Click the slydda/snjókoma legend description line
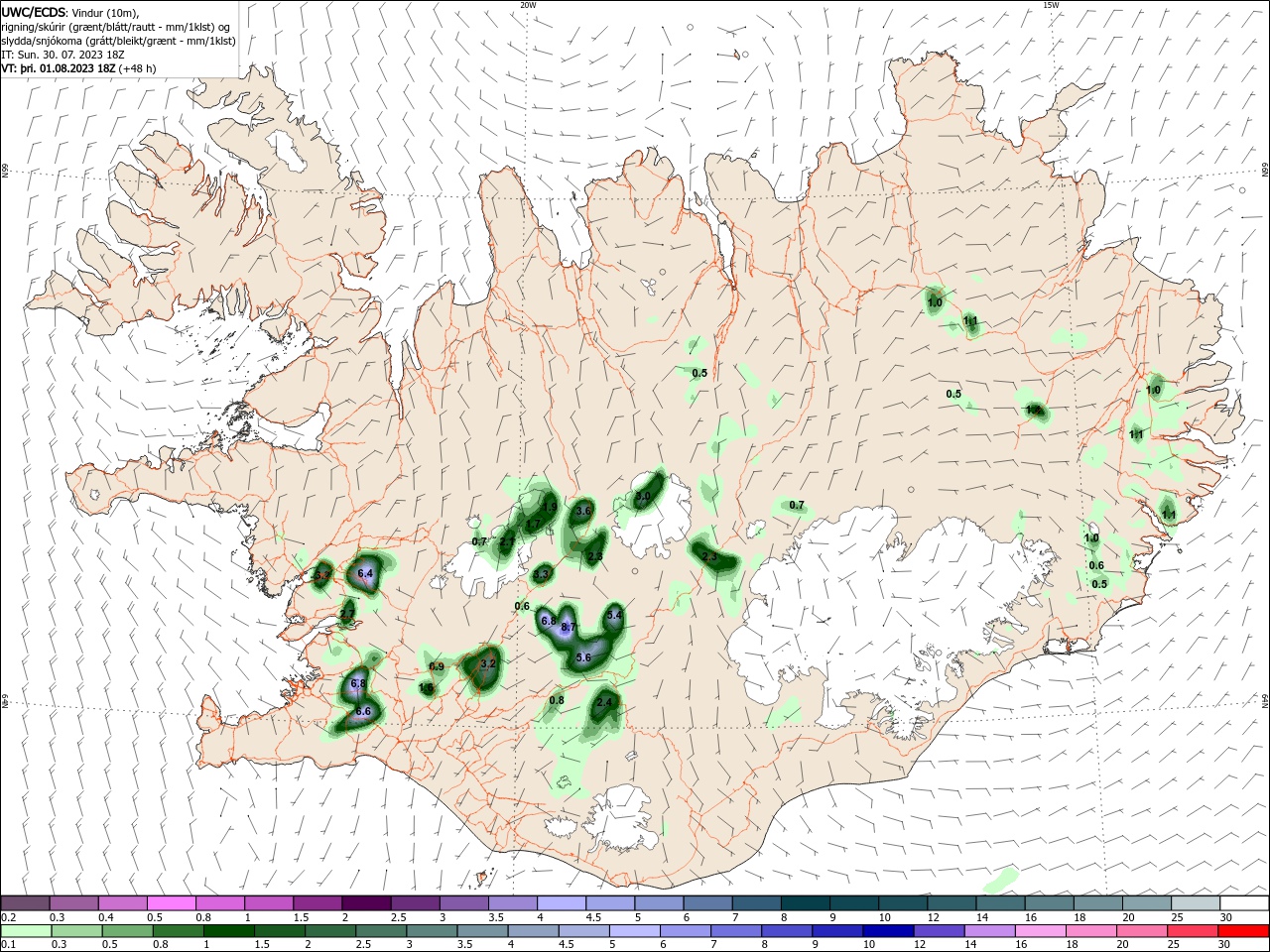This screenshot has width=1270, height=952. 117,41
